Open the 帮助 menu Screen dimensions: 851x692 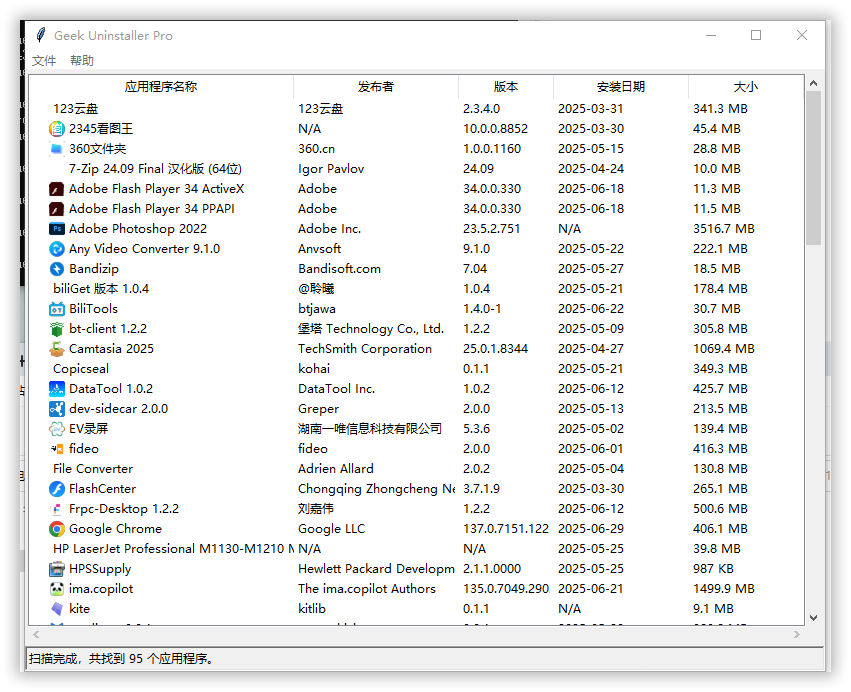coord(82,60)
